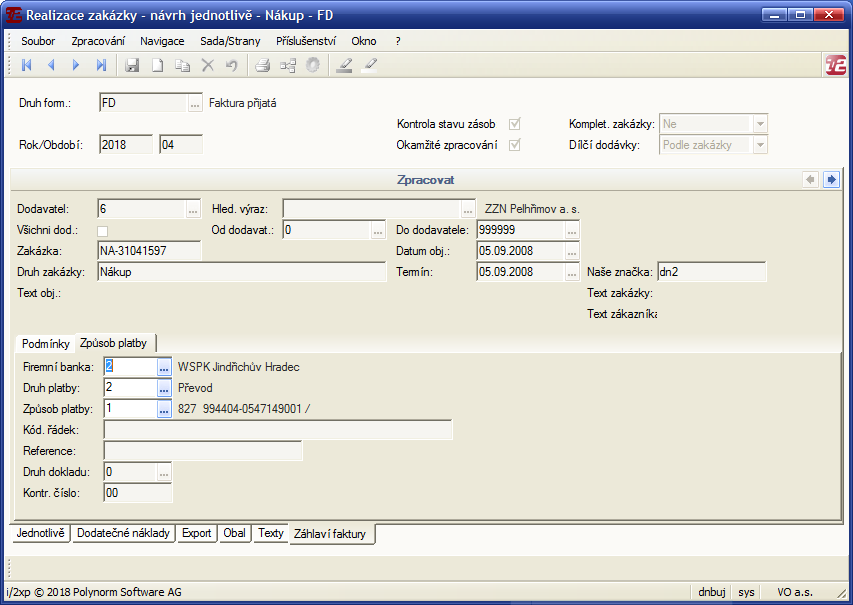The height and width of the screenshot is (605, 853).
Task: Select Záhlaví faktury tab
Action: click(330, 534)
